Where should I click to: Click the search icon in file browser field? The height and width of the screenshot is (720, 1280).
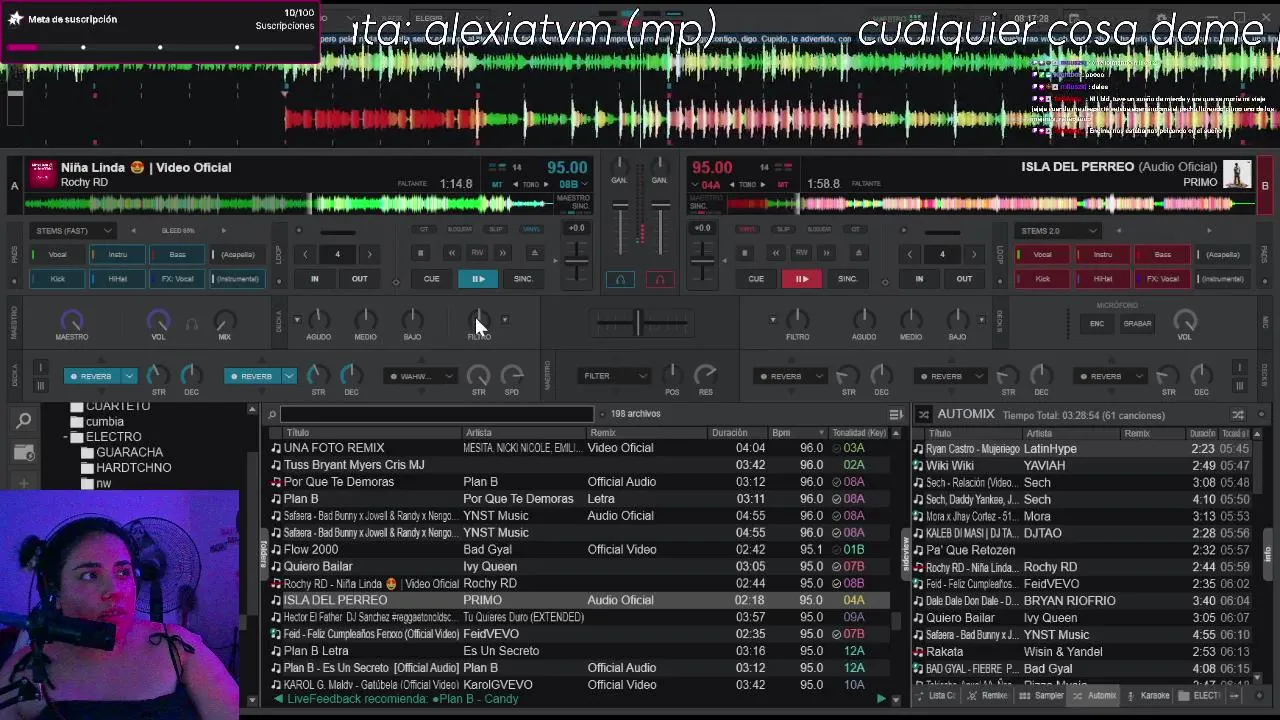pyautogui.click(x=272, y=414)
